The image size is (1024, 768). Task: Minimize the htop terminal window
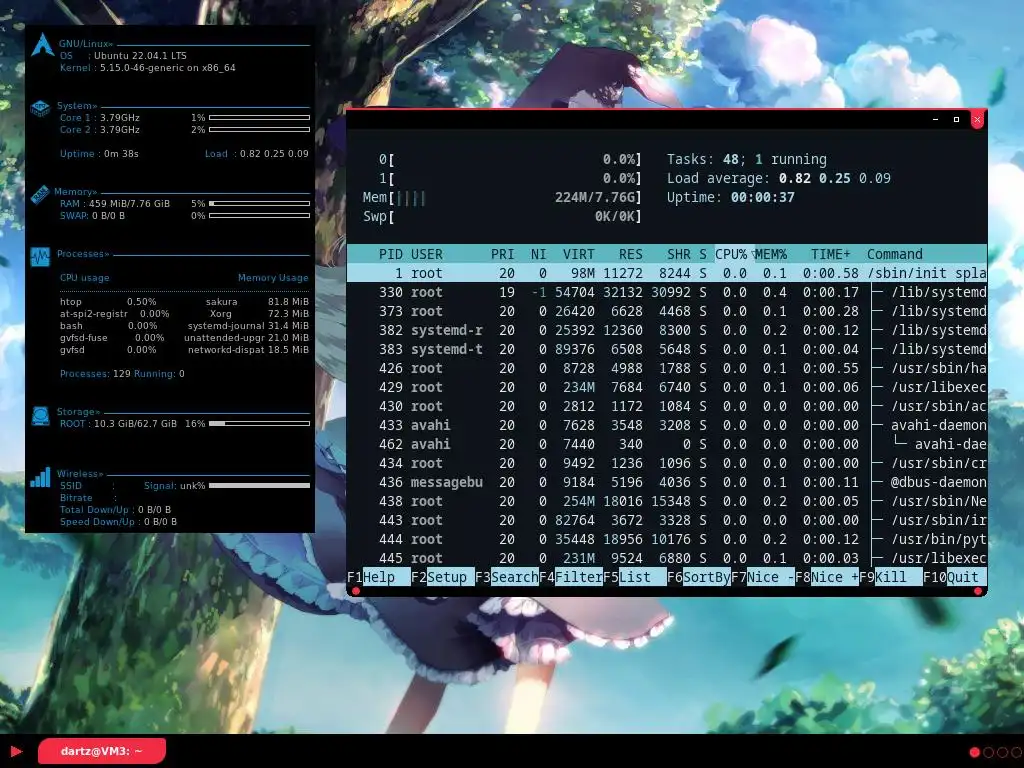pos(936,120)
